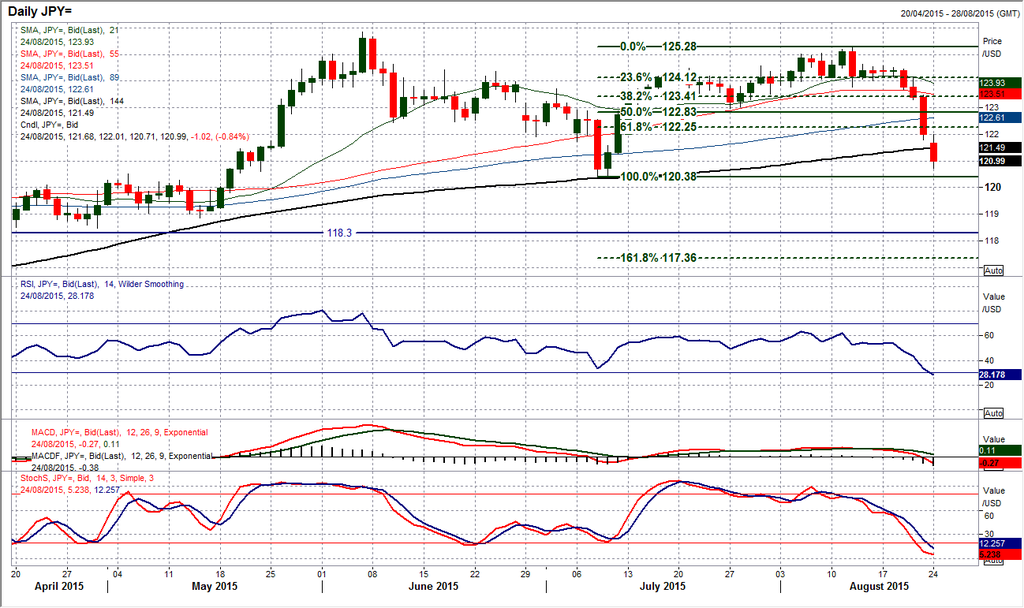Click July 2015 on the time axis
The image size is (1024, 608).
662,586
